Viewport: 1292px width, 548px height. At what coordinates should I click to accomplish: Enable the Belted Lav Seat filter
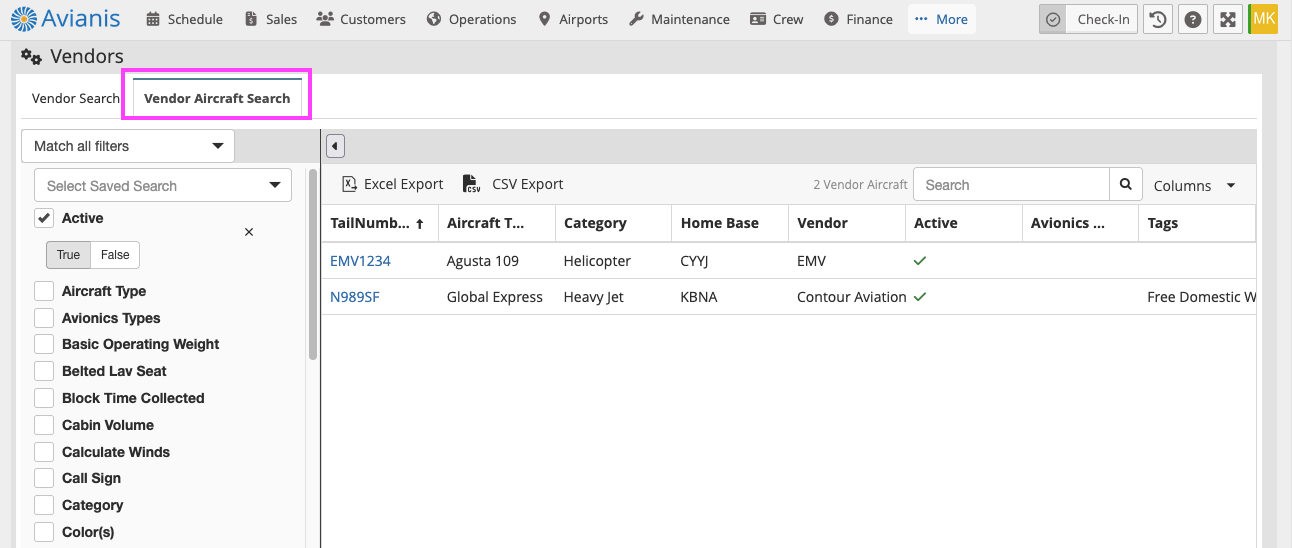click(44, 371)
